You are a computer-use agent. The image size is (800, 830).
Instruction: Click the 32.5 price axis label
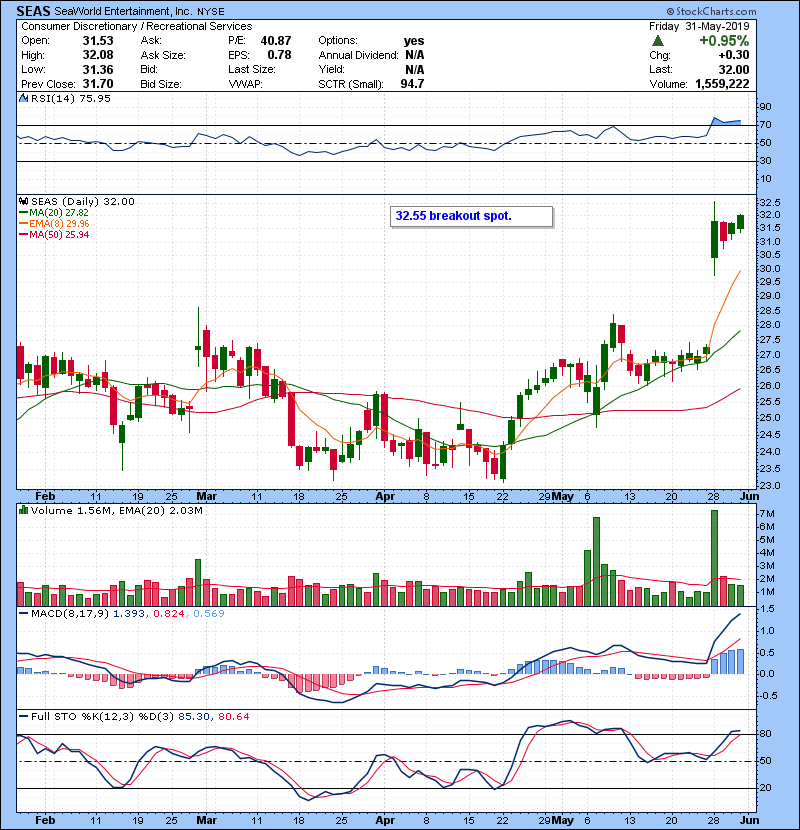click(769, 203)
